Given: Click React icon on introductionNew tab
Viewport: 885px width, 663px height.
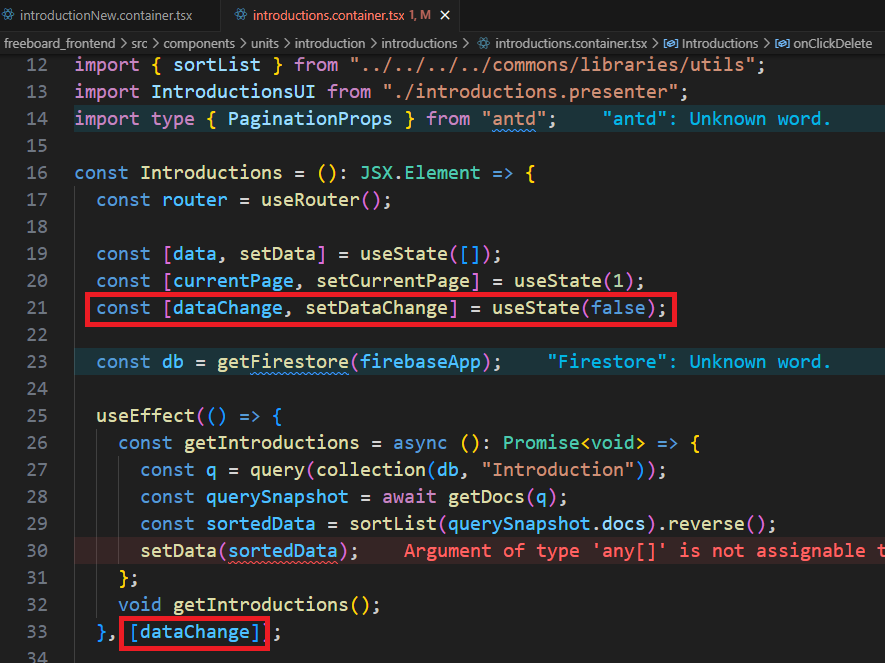Looking at the screenshot, I should point(8,15).
